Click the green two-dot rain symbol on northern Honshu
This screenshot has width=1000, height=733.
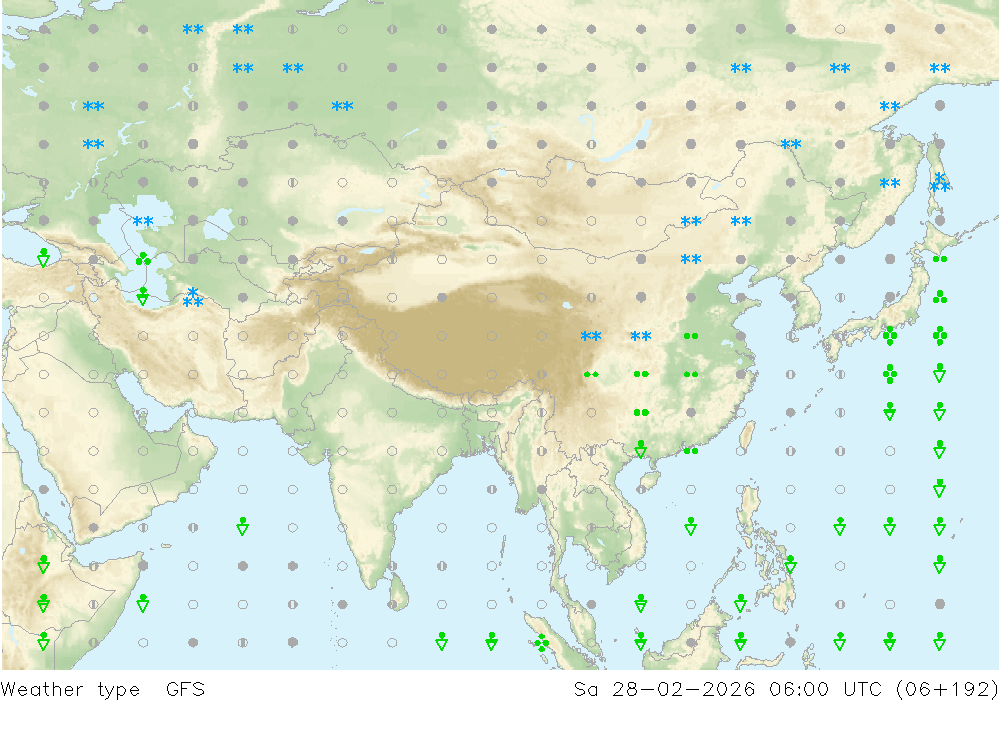(939, 259)
